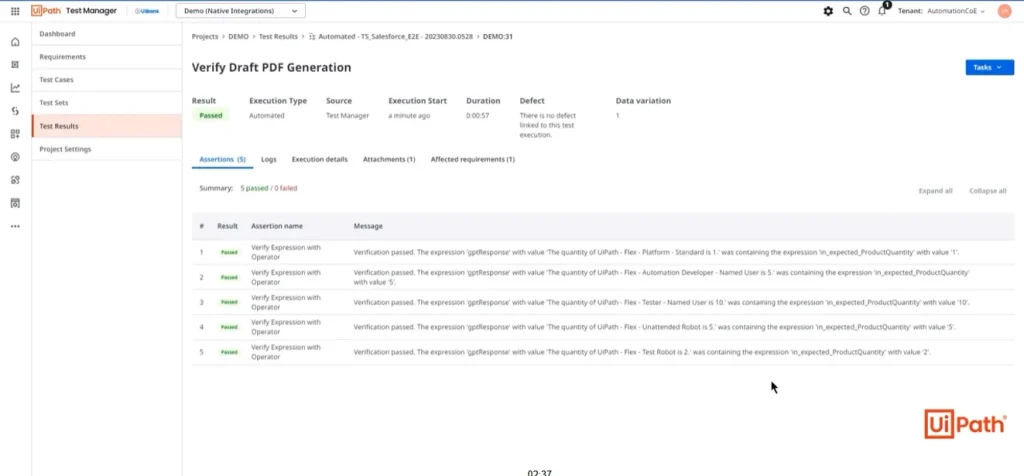The width and height of the screenshot is (1024, 476).
Task: Click the Assertion name column header
Action: [277, 226]
